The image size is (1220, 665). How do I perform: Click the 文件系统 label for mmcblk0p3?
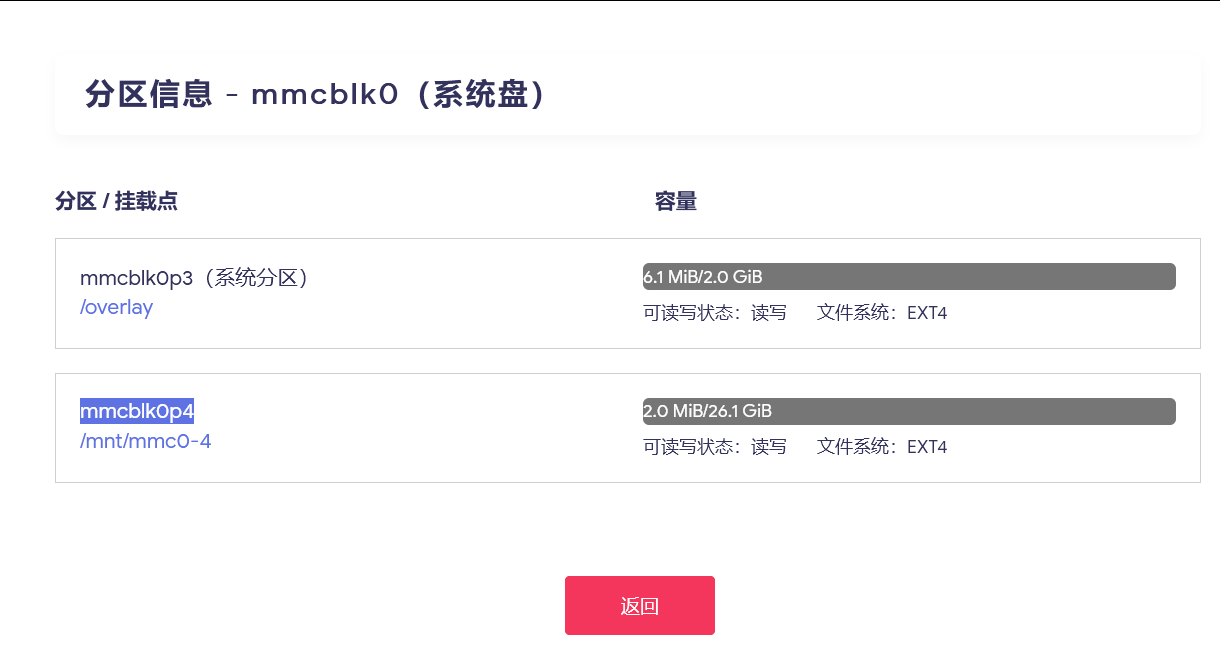(857, 313)
